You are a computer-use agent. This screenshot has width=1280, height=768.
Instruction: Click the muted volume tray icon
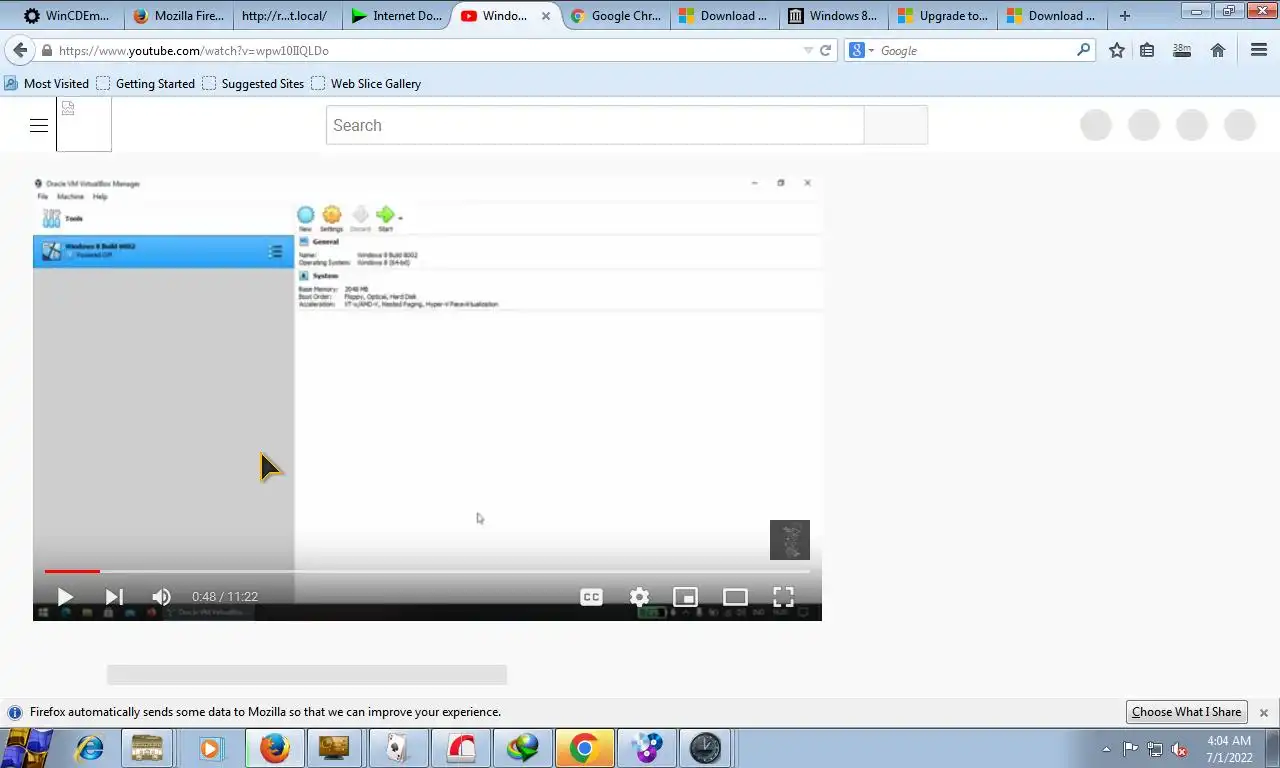(1180, 749)
